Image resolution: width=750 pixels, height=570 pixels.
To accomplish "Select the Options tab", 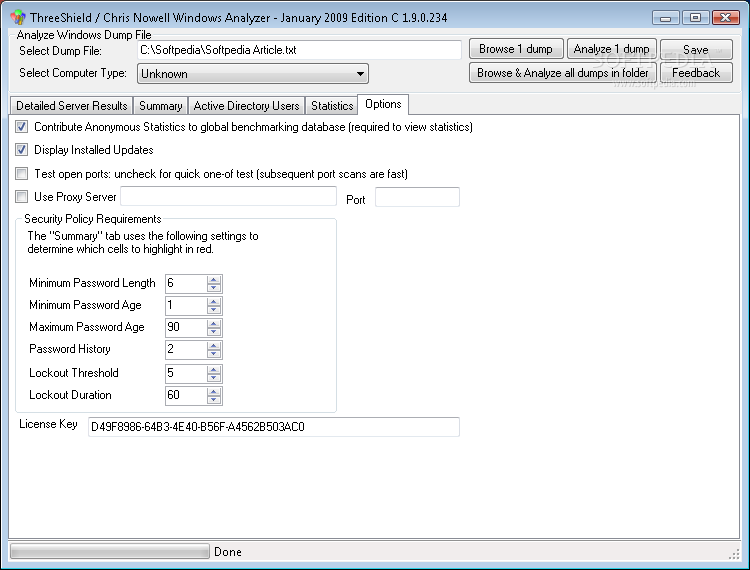I will pyautogui.click(x=383, y=104).
